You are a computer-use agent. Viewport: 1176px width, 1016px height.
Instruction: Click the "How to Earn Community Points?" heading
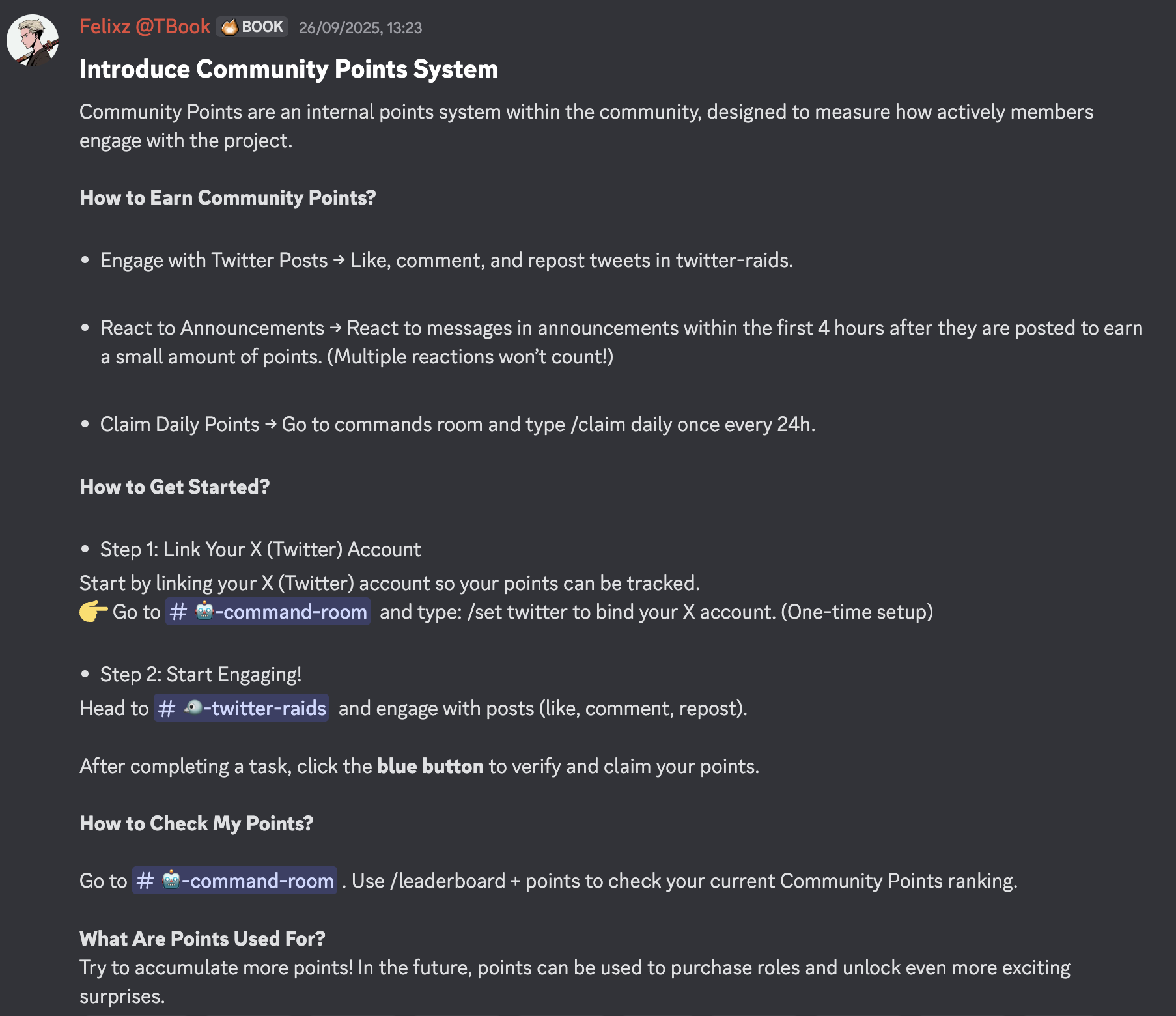[x=227, y=197]
